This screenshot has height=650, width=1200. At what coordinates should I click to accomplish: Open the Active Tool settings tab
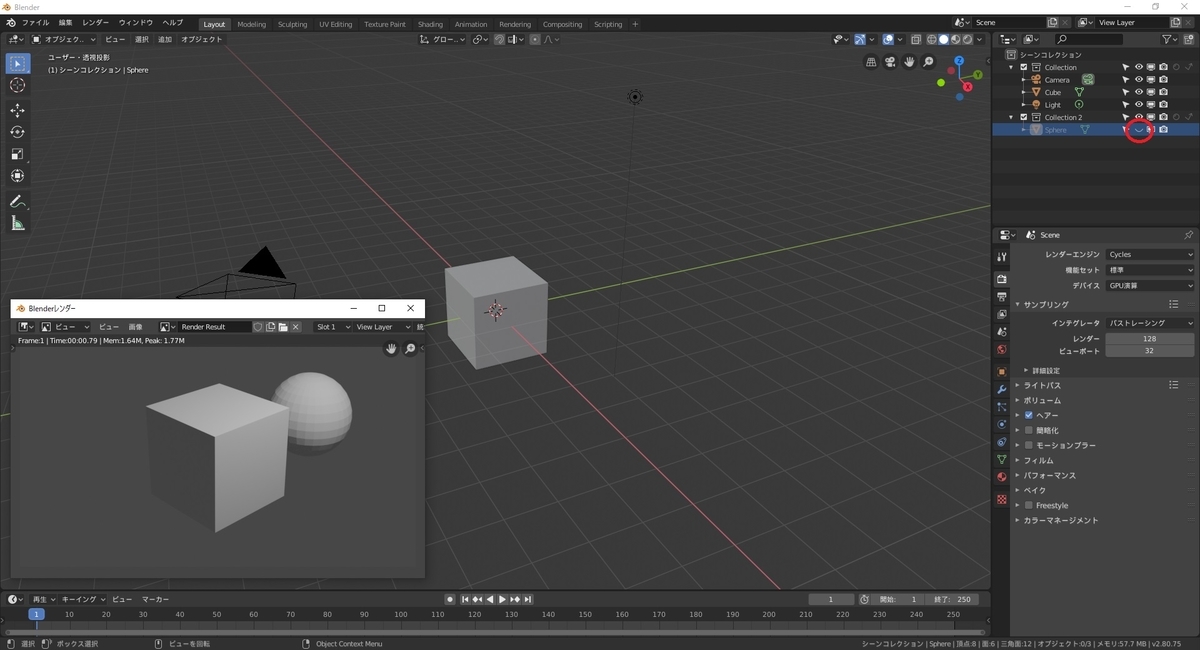pos(1002,257)
